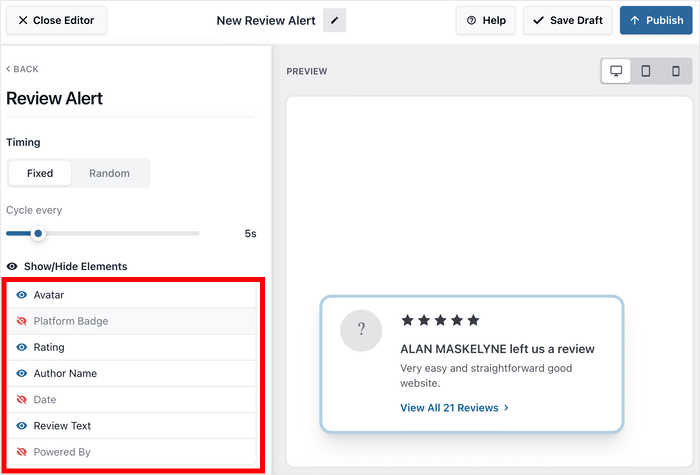700x475 pixels.
Task: Select Random timing option
Action: tap(109, 173)
